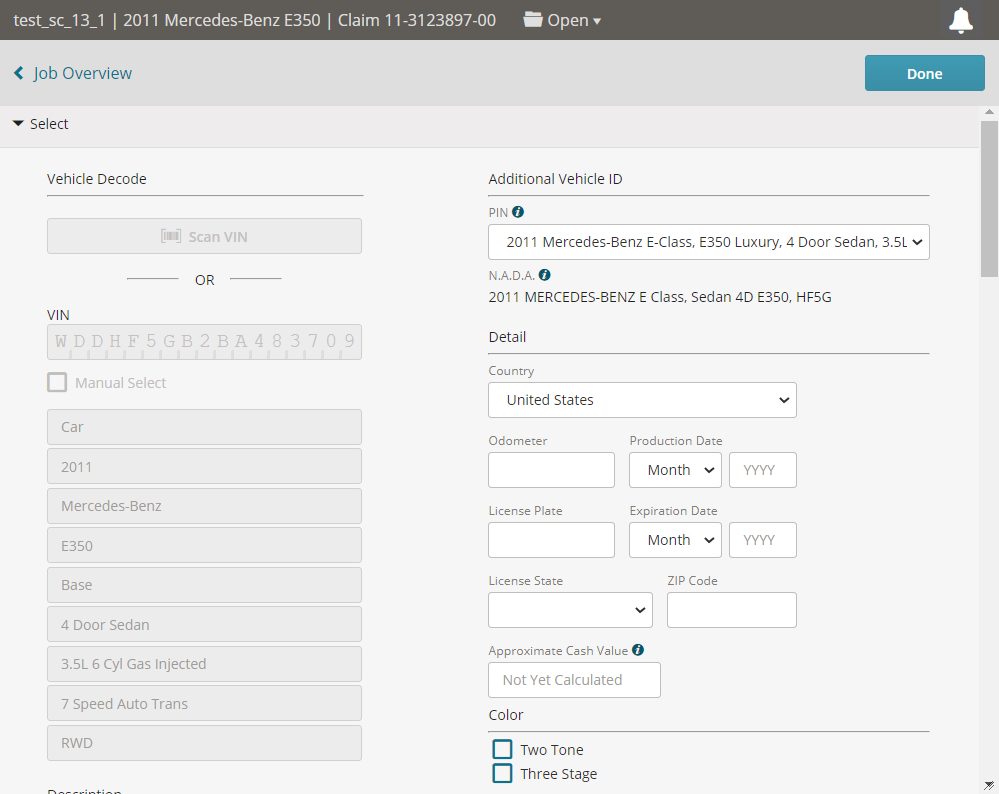Click the header text 'Claim 11-3123897-00'
This screenshot has height=794, width=999.
[x=417, y=20]
